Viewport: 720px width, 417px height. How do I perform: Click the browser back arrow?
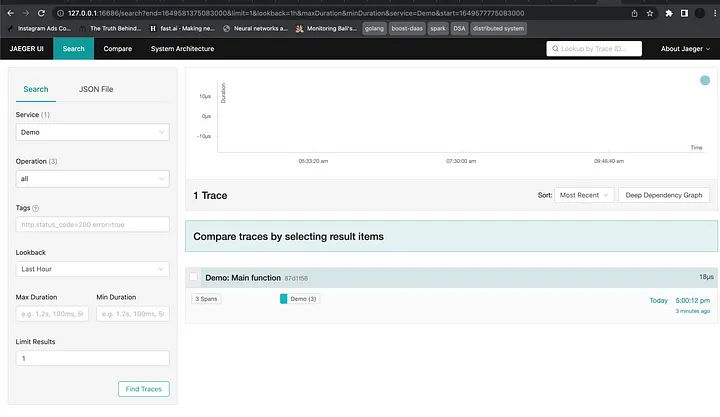coord(10,13)
